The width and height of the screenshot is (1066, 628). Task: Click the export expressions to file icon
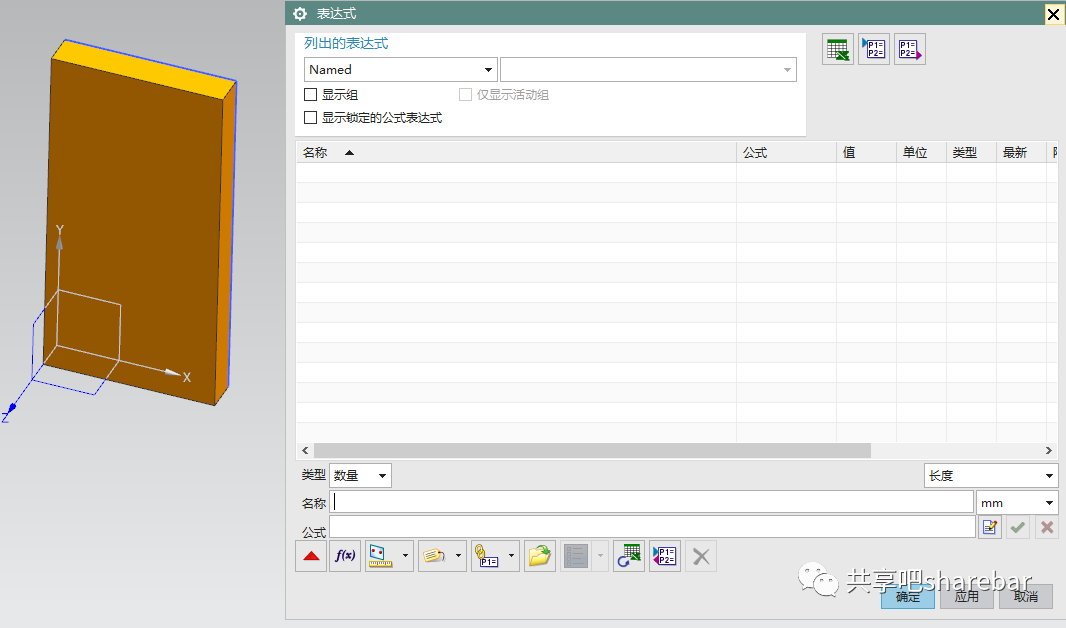[x=910, y=50]
